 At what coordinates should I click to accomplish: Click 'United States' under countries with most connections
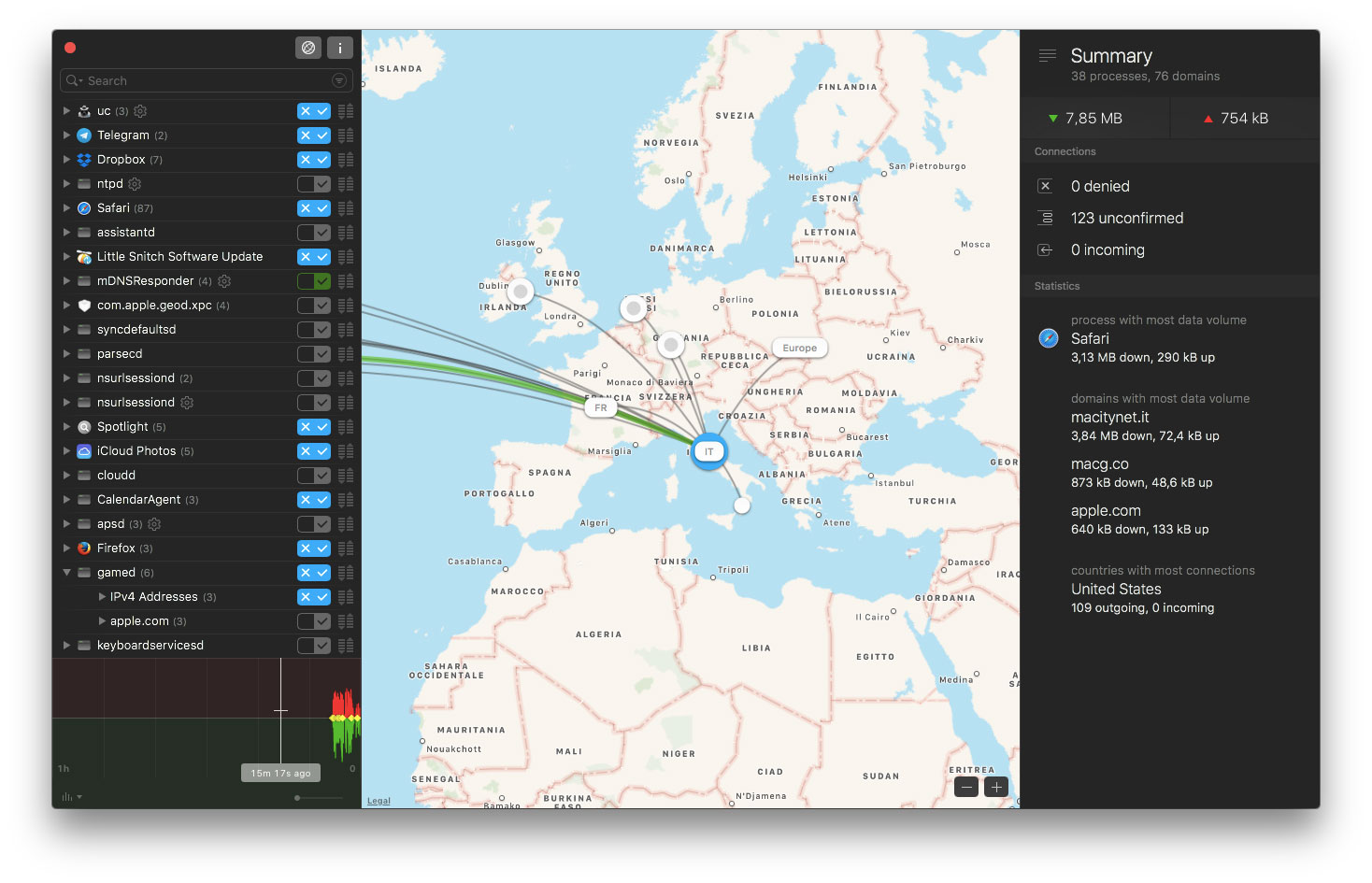[1116, 590]
